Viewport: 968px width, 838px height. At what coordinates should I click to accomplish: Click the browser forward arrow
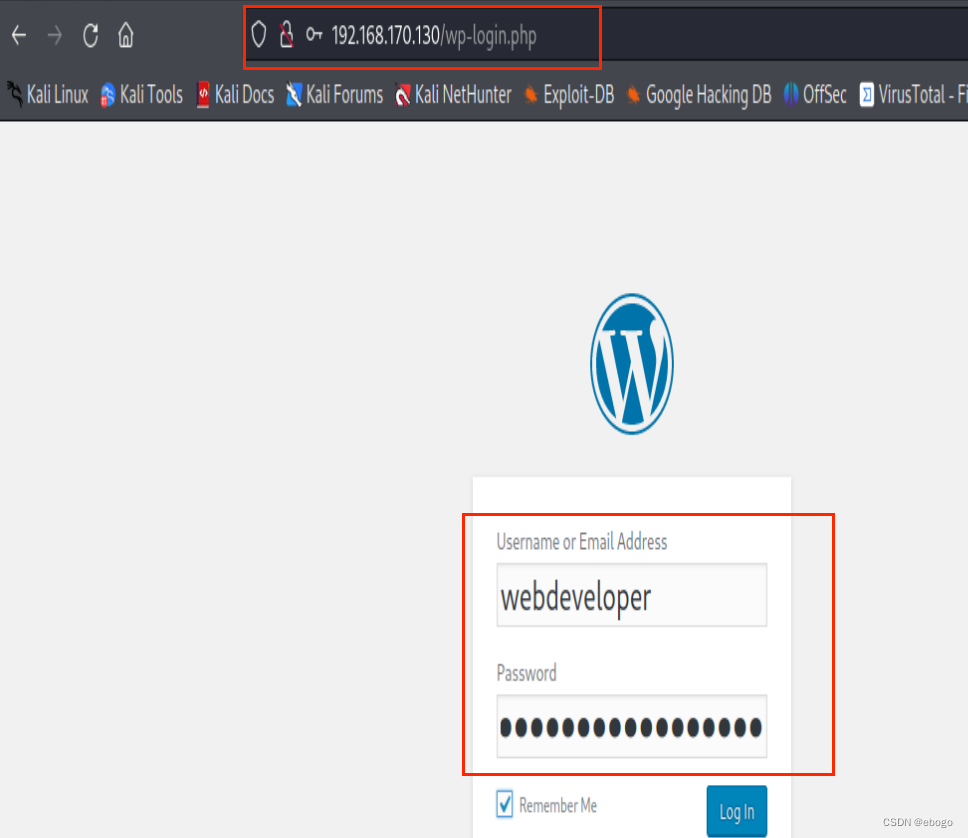55,36
